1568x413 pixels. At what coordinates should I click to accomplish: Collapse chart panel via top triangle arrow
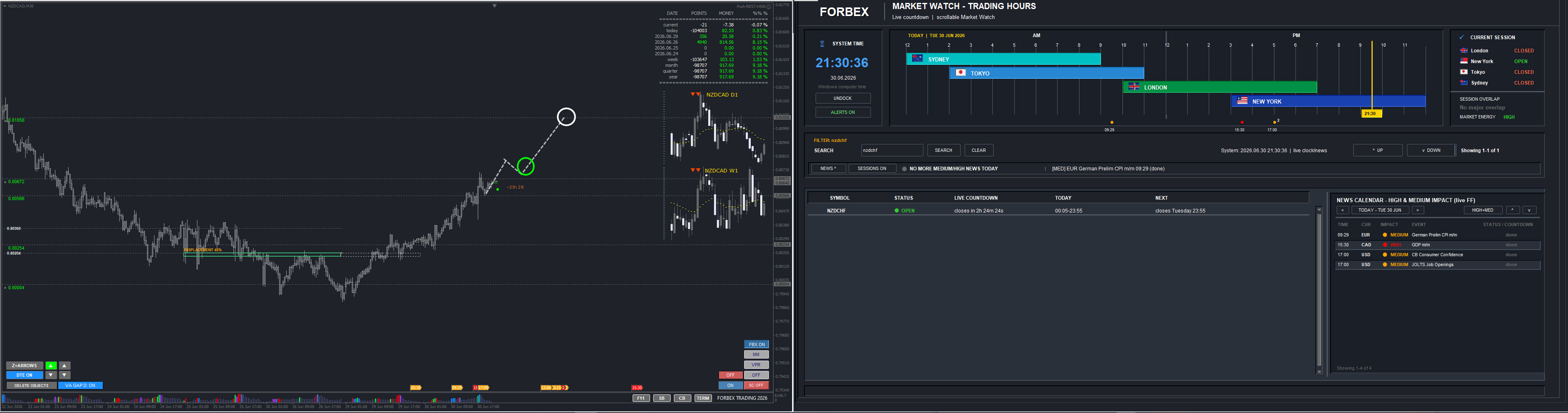494,6
